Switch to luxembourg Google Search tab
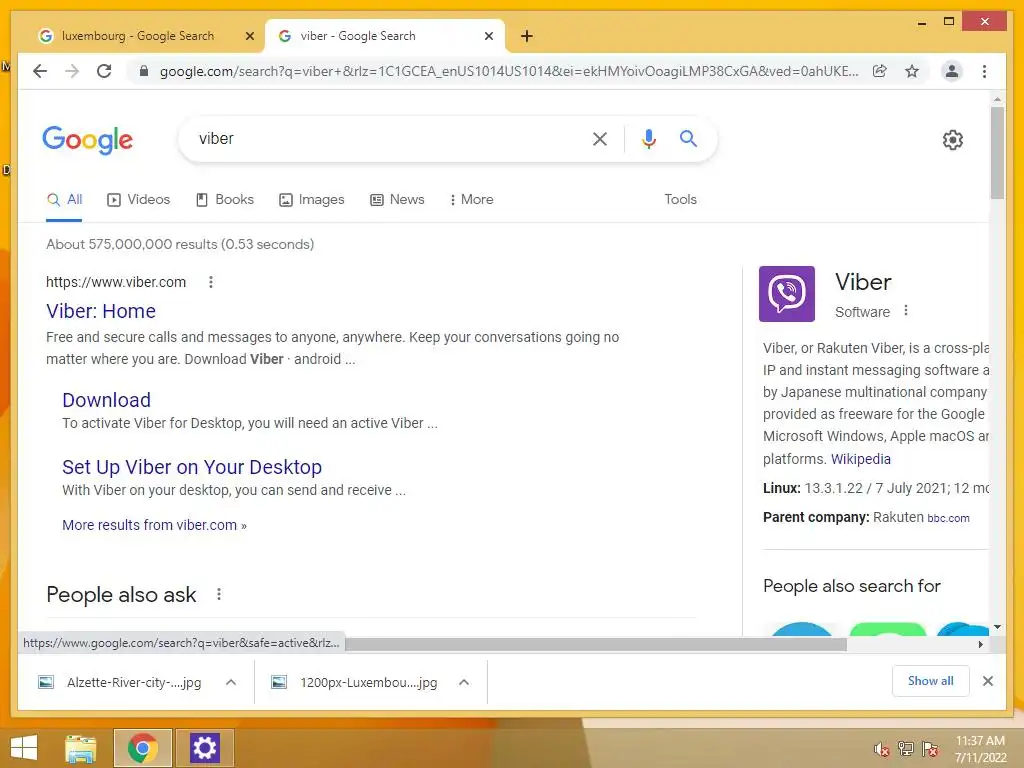 coord(145,36)
